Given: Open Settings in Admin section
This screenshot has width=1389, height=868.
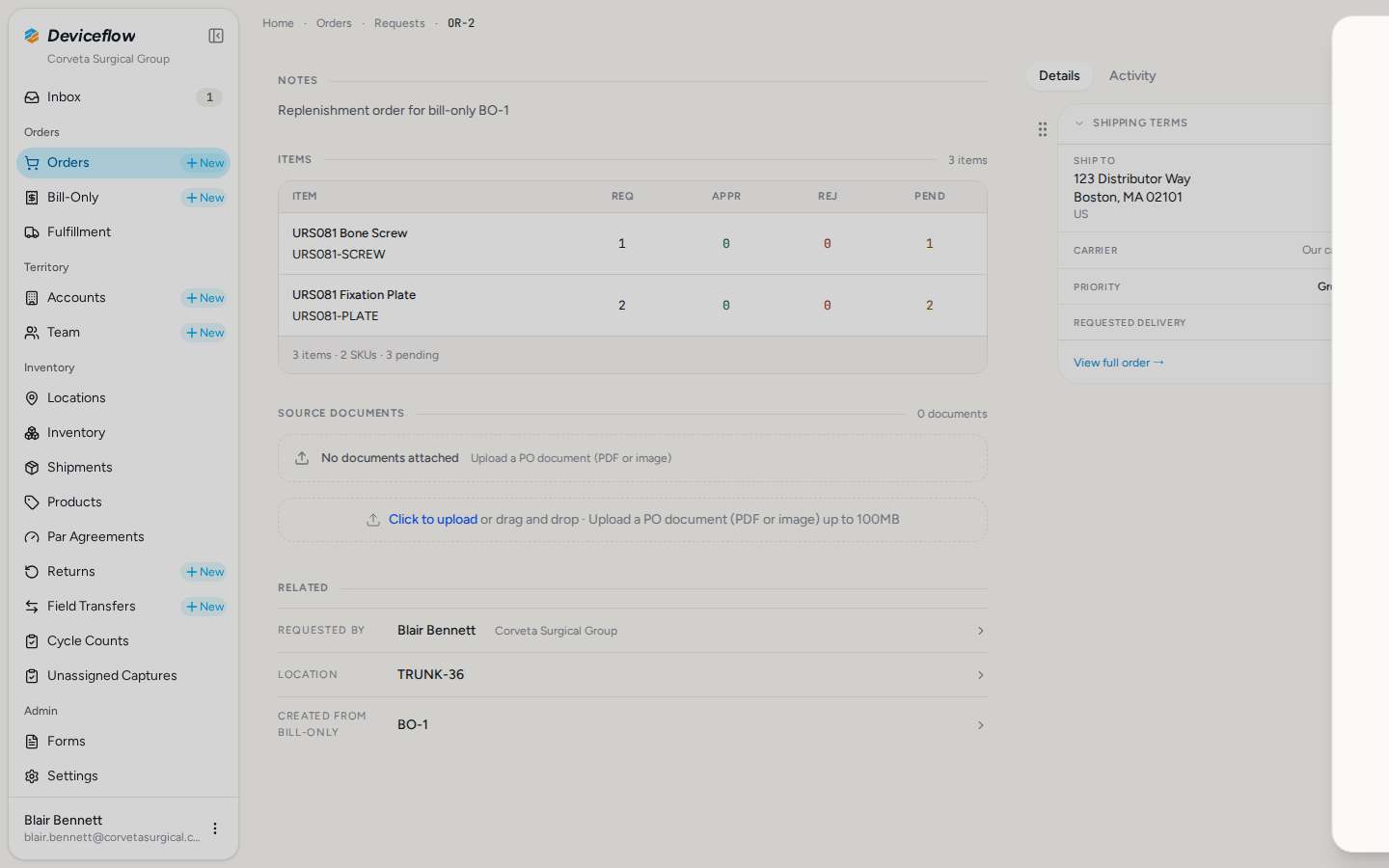Looking at the screenshot, I should [123, 776].
